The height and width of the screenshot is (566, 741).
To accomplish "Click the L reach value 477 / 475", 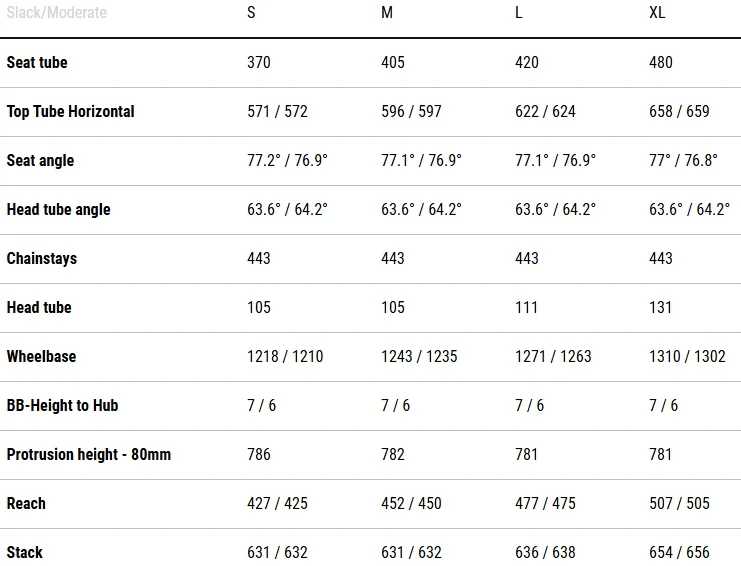I will (x=545, y=504).
